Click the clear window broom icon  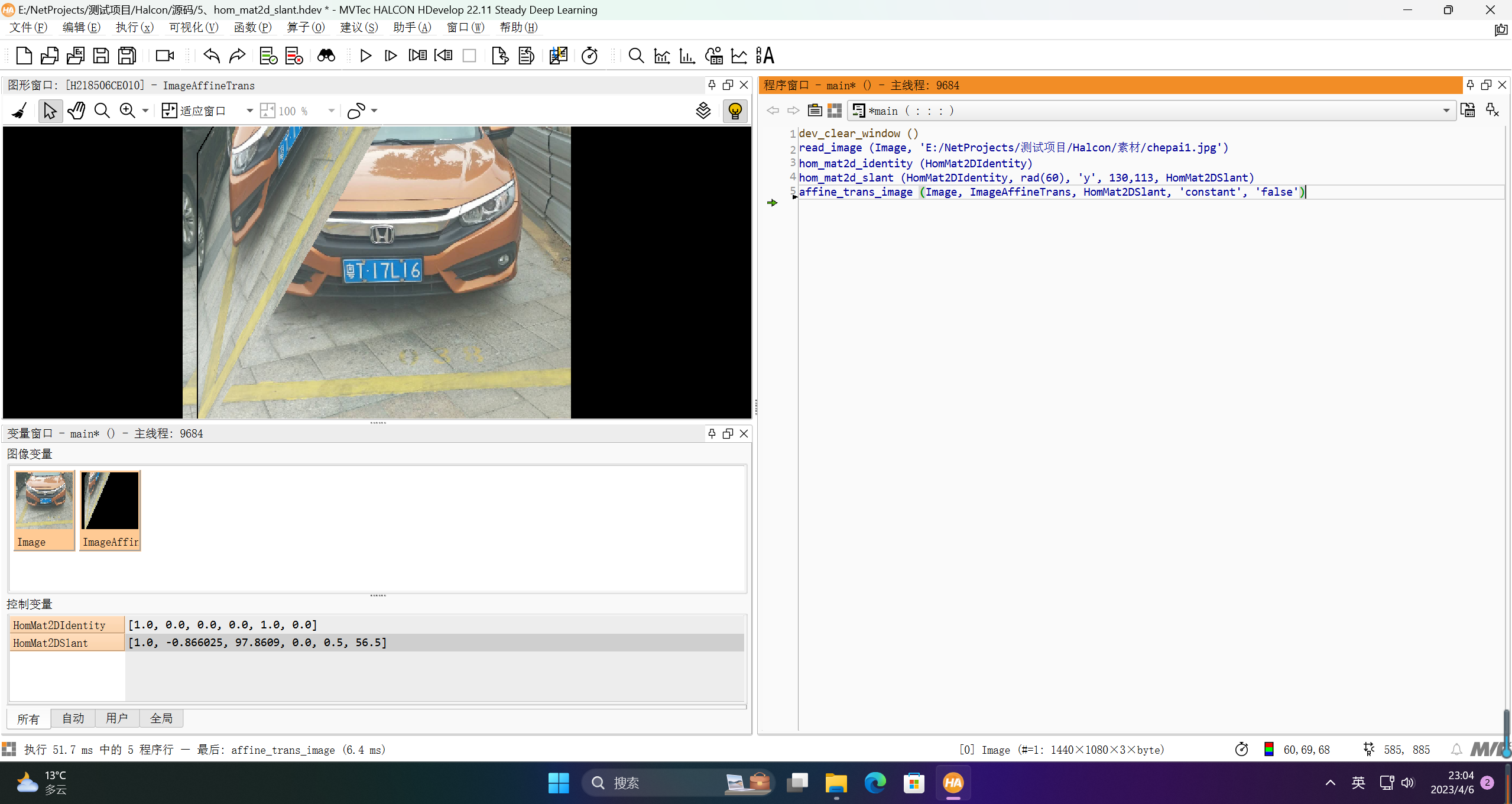(x=20, y=111)
